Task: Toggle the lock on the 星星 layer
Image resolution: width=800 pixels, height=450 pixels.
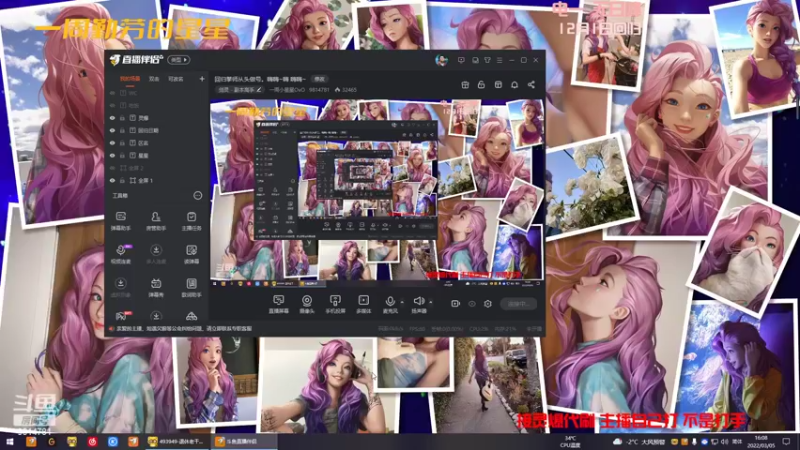Action: (122, 156)
